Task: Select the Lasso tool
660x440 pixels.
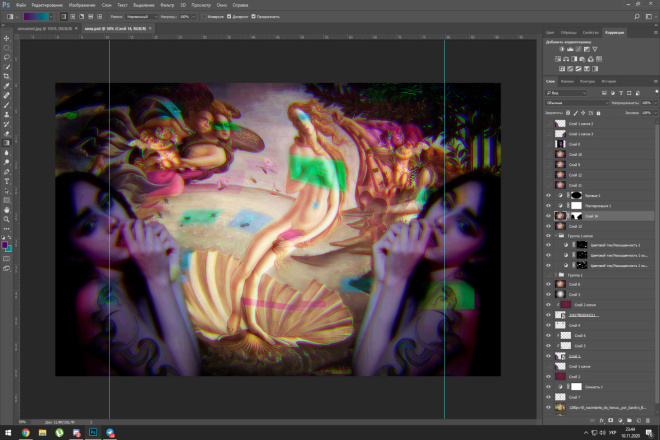Action: [x=6, y=57]
